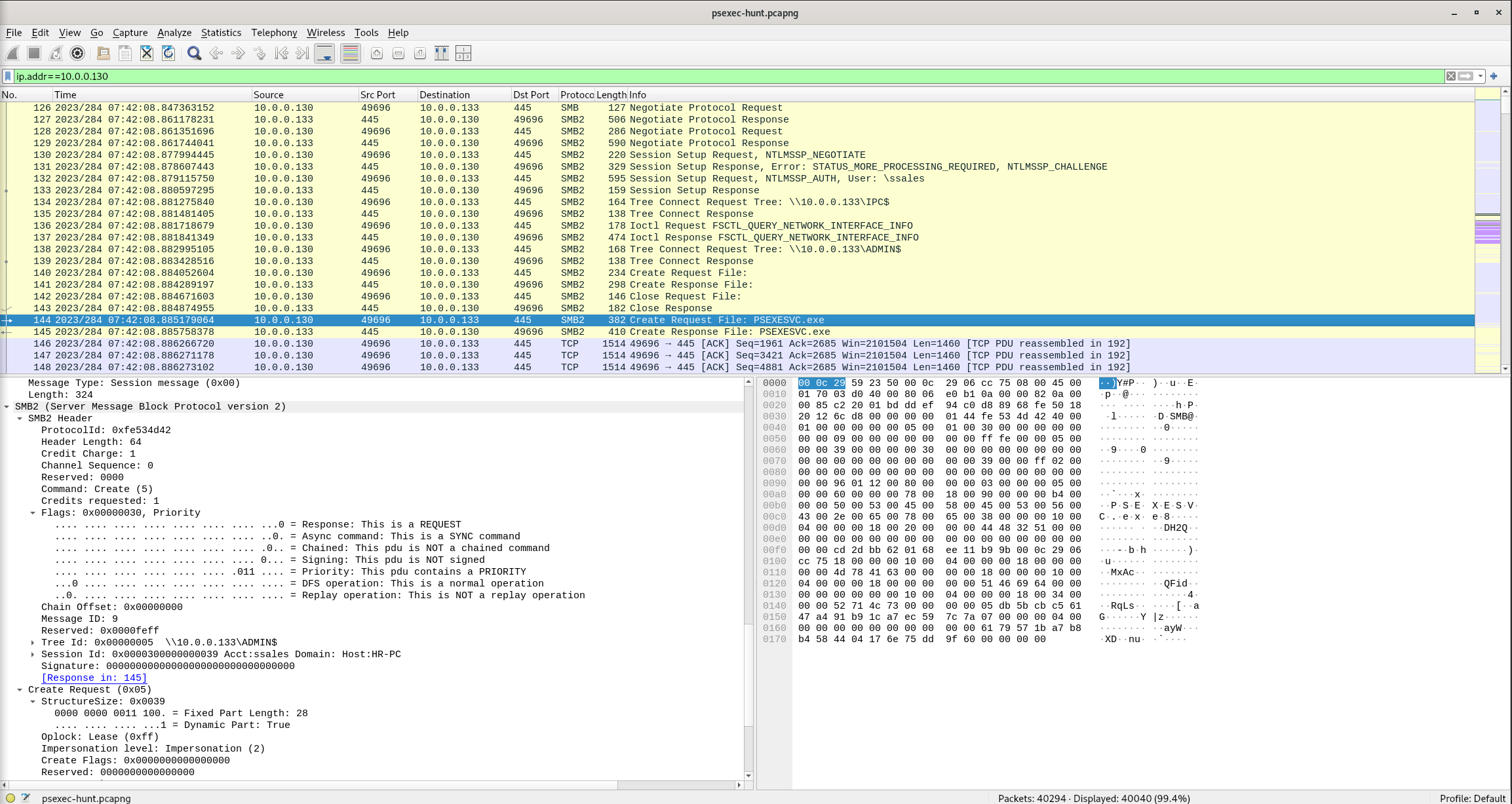This screenshot has width=1512, height=804.
Task: Open the Telephony menu
Action: pyautogui.click(x=274, y=33)
